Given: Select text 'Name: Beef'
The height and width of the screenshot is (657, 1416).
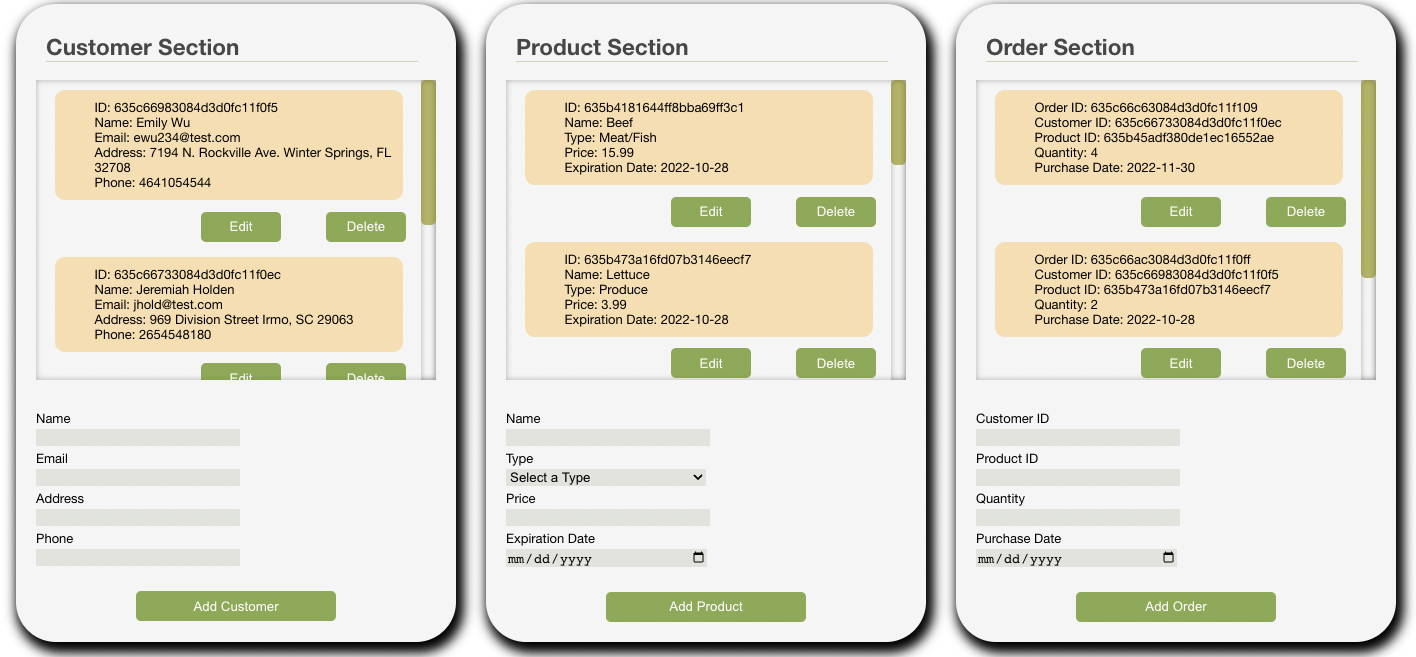Looking at the screenshot, I should click(599, 122).
